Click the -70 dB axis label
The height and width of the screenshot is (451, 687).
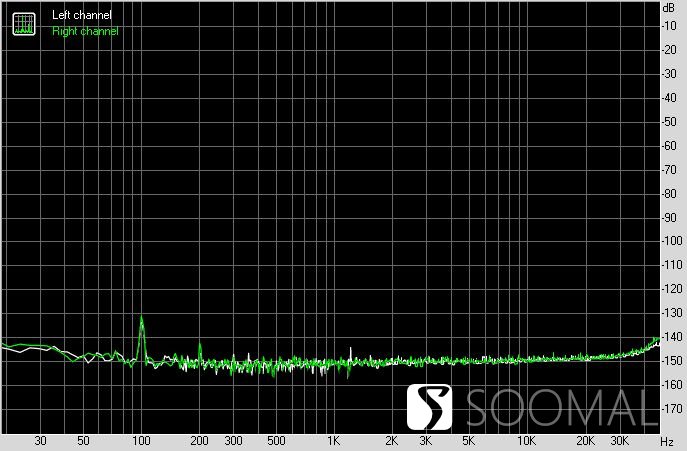671,170
